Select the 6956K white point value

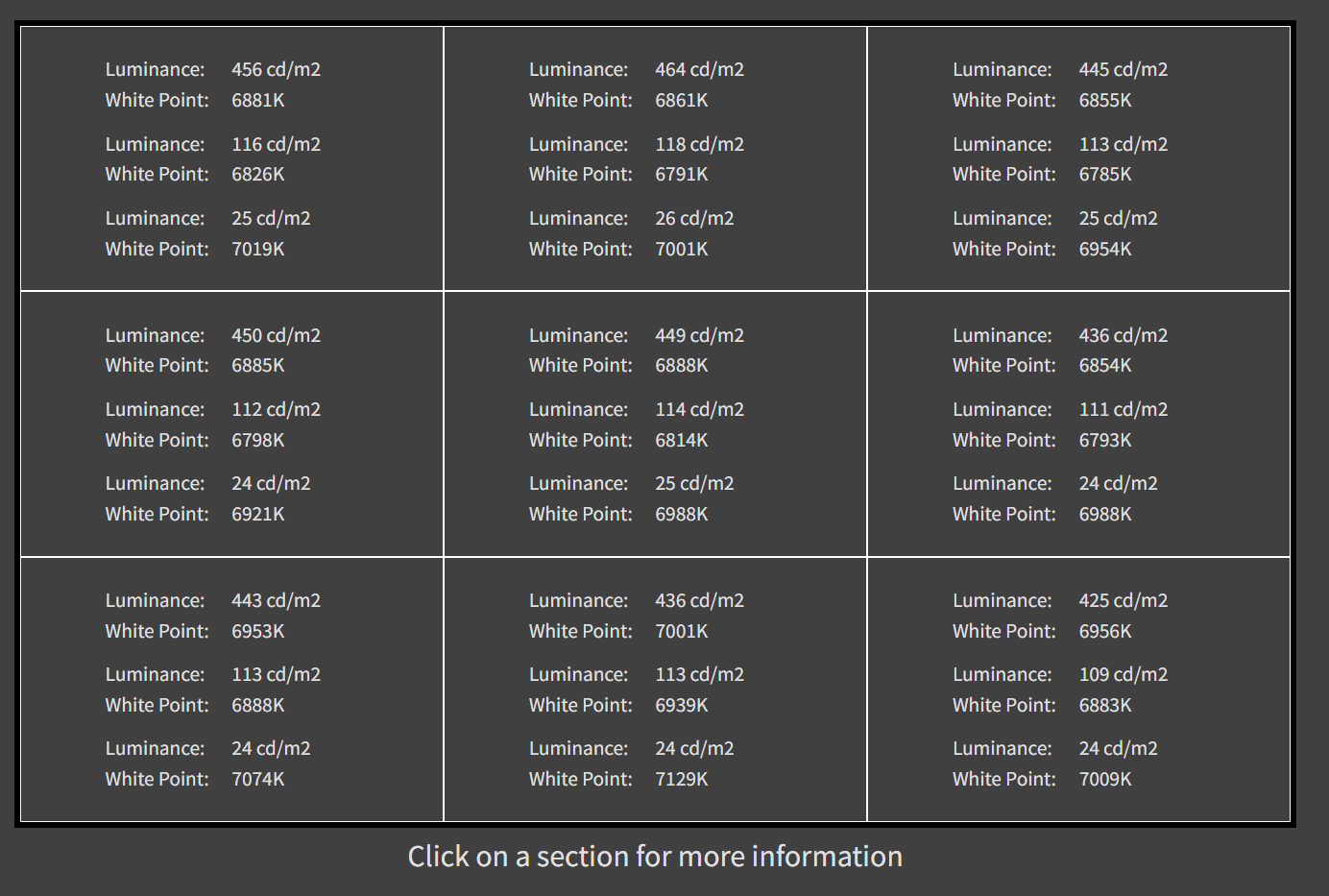(1105, 631)
